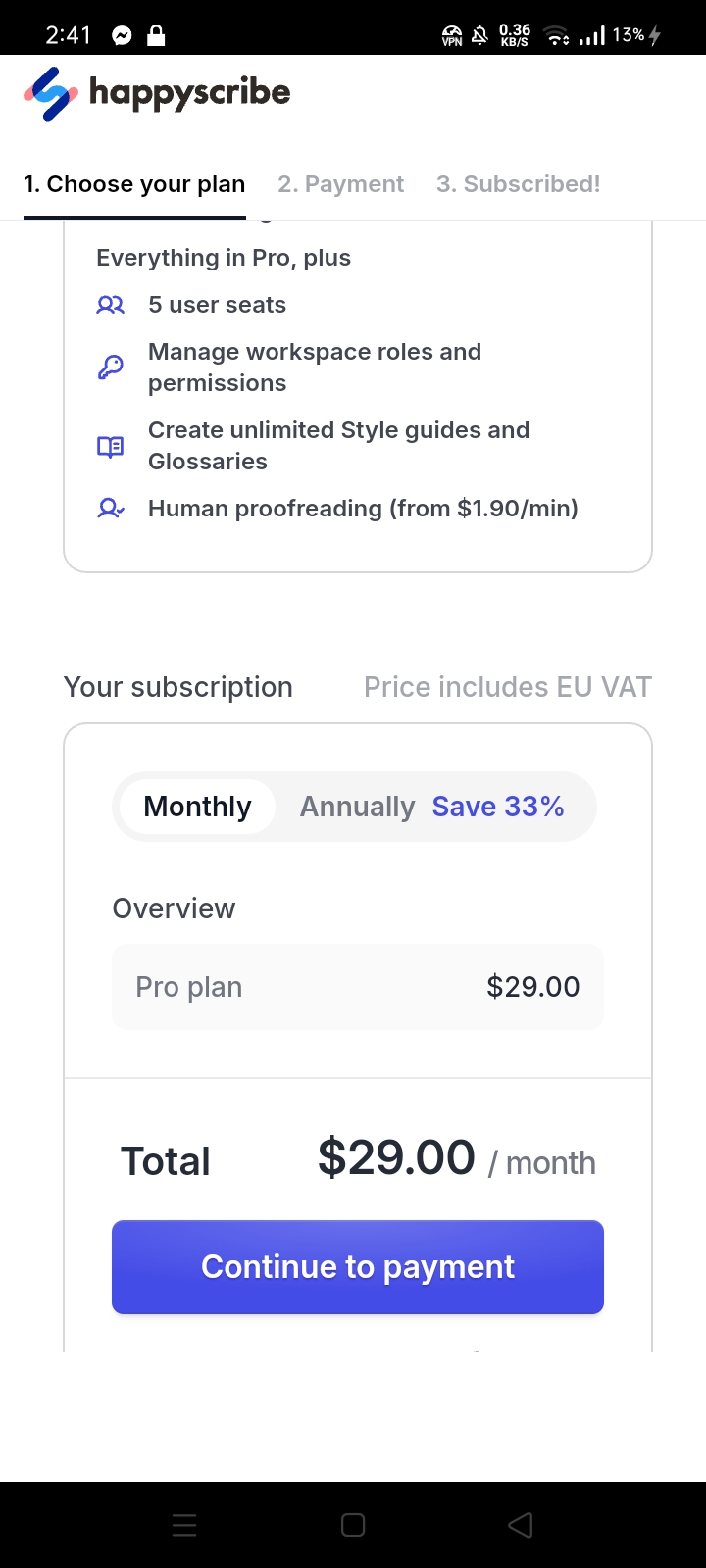Select Monthly billing option
The image size is (706, 1568).
[197, 807]
